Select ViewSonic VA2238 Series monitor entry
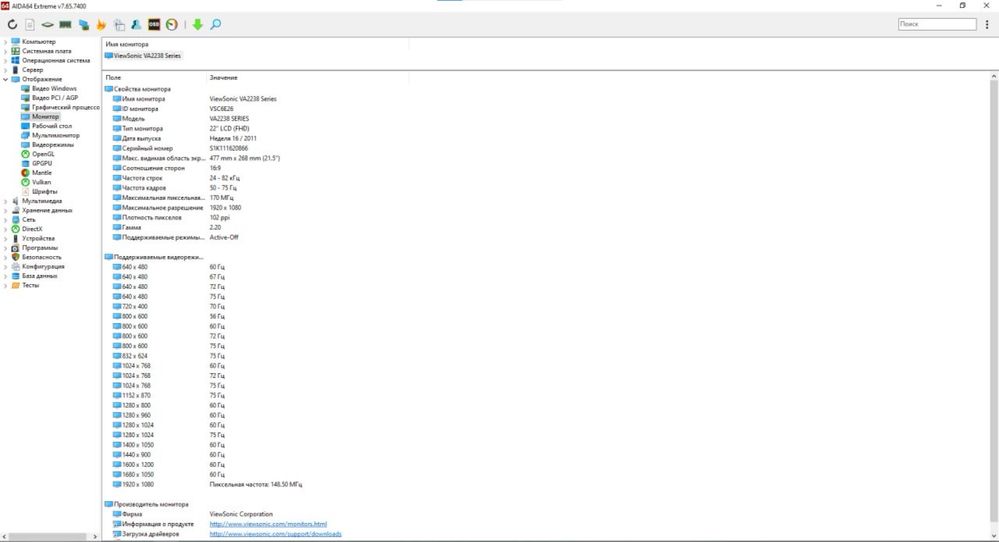Screen dimensions: 999x542 pyautogui.click(x=143, y=56)
